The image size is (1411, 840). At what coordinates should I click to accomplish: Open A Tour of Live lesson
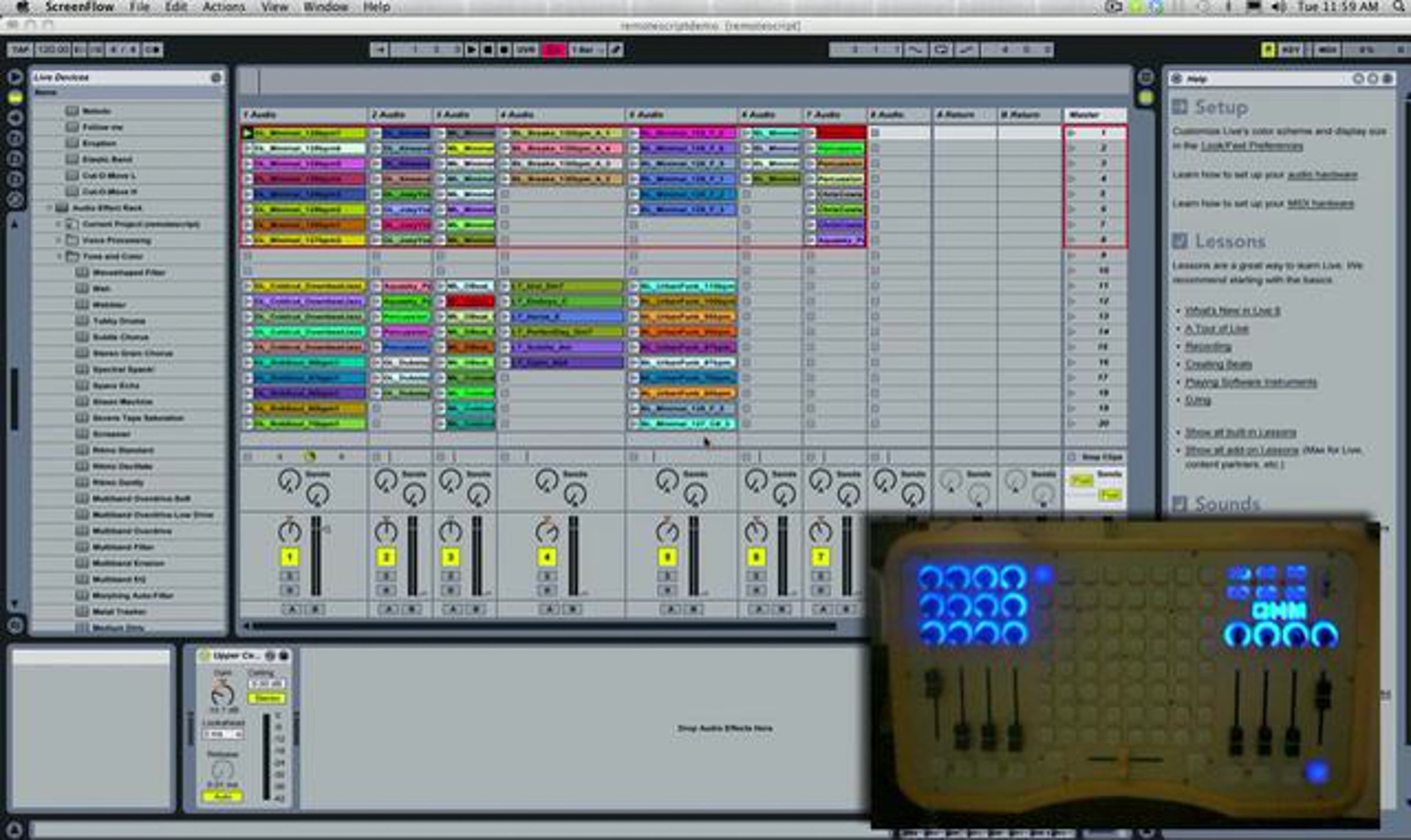[x=1216, y=329]
